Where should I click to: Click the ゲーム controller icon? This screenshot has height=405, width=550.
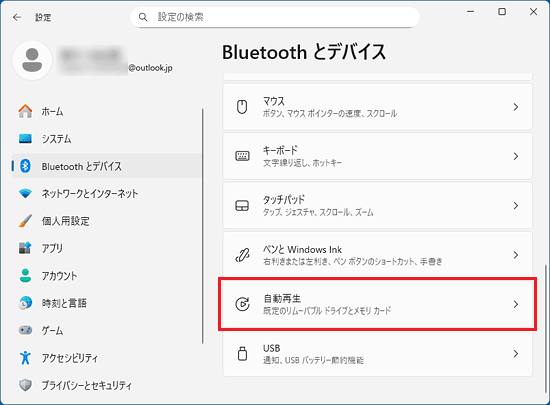point(25,330)
